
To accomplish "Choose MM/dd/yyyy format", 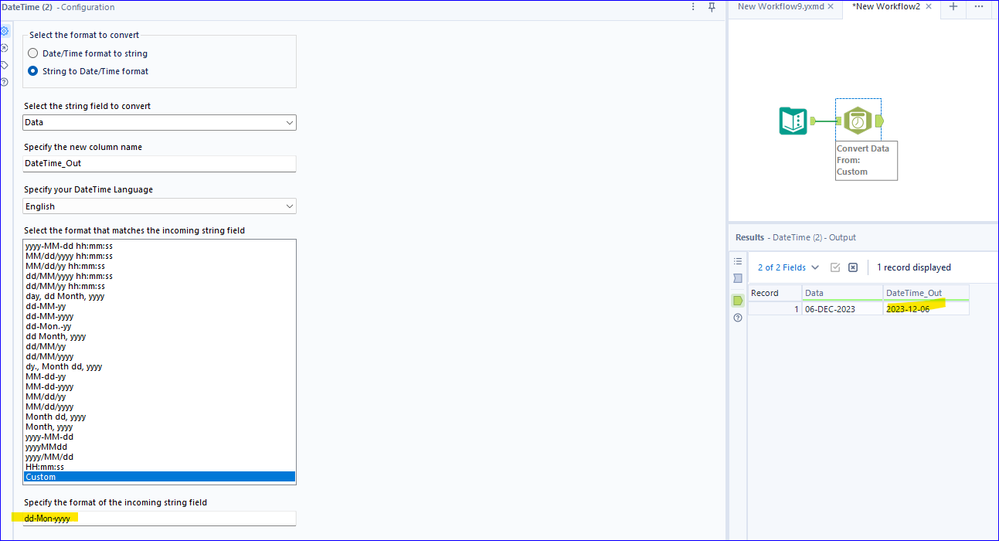I will 159,407.
